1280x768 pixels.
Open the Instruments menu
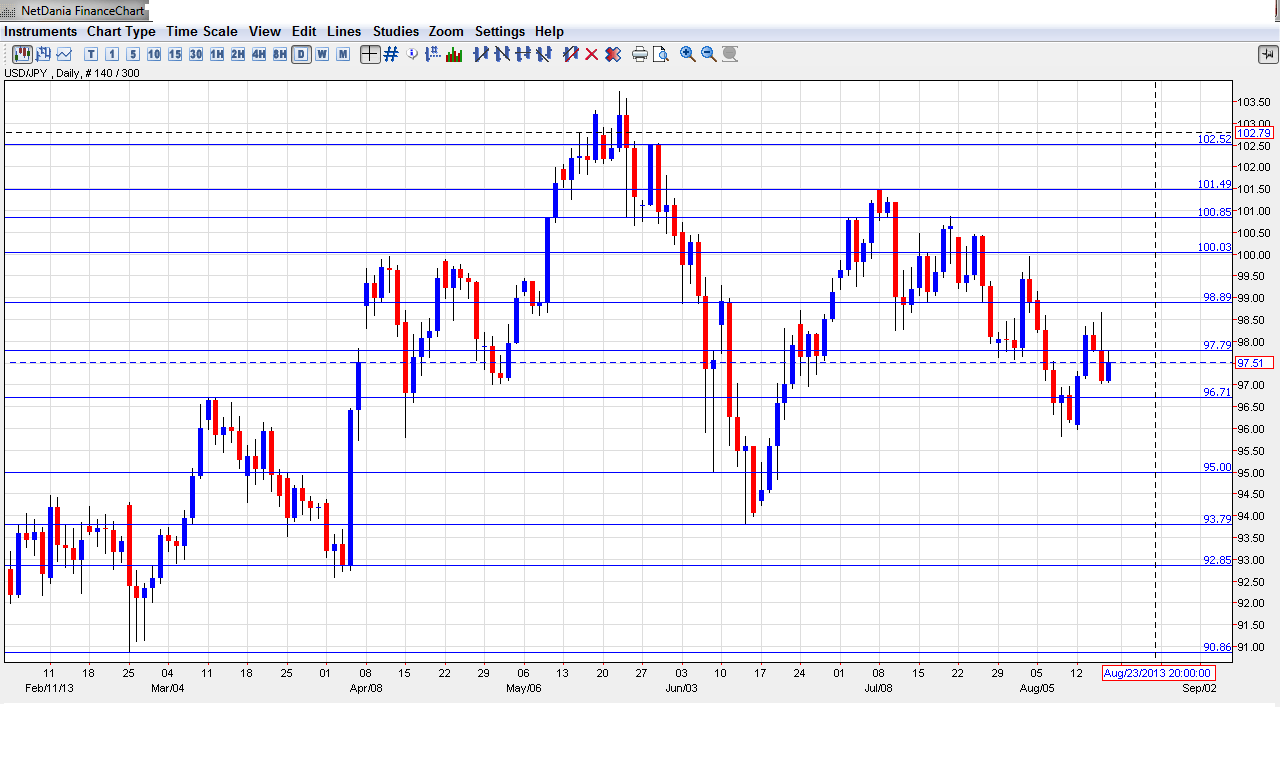pos(41,32)
